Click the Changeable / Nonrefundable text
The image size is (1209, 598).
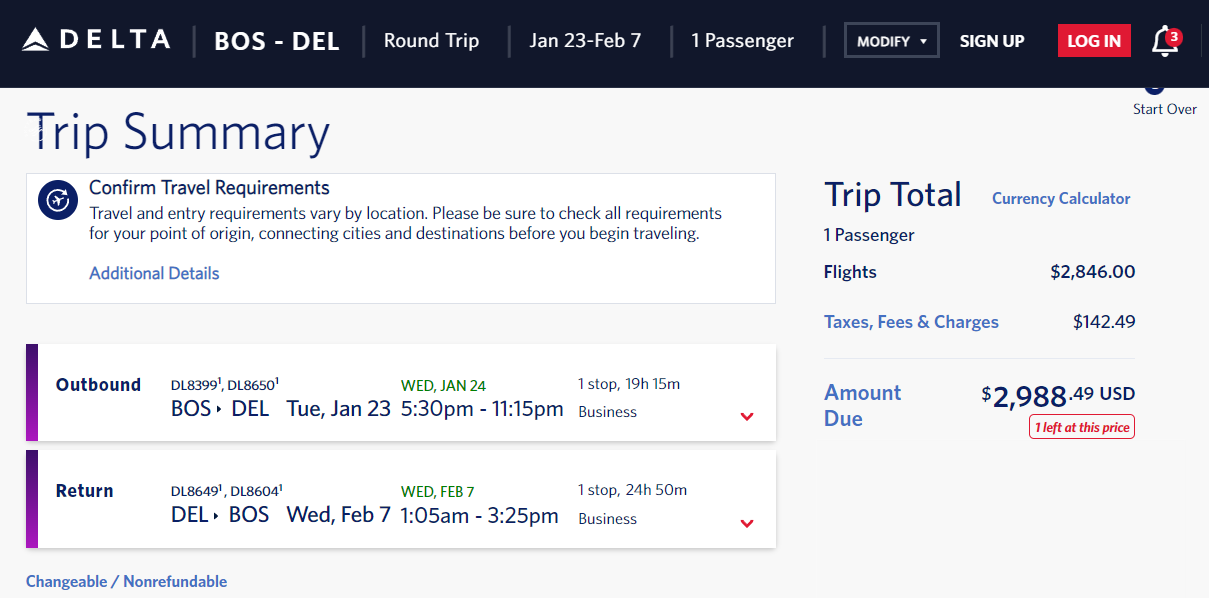coord(126,580)
